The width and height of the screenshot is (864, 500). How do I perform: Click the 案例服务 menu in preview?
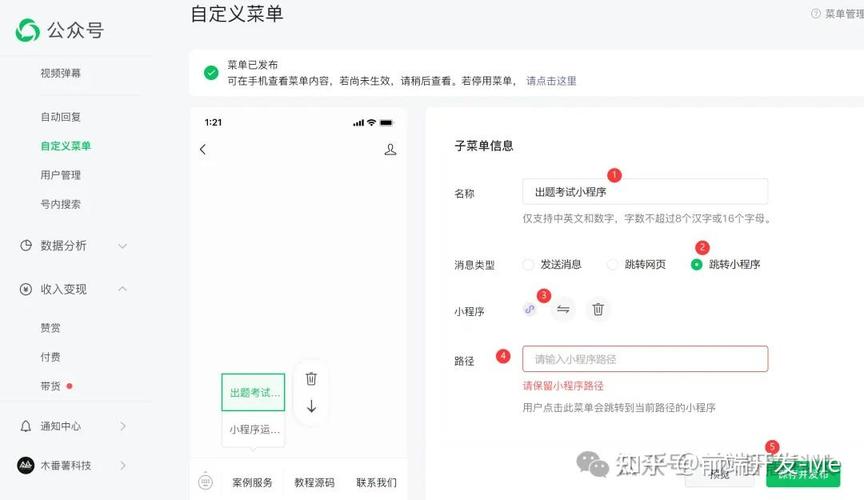[252, 482]
